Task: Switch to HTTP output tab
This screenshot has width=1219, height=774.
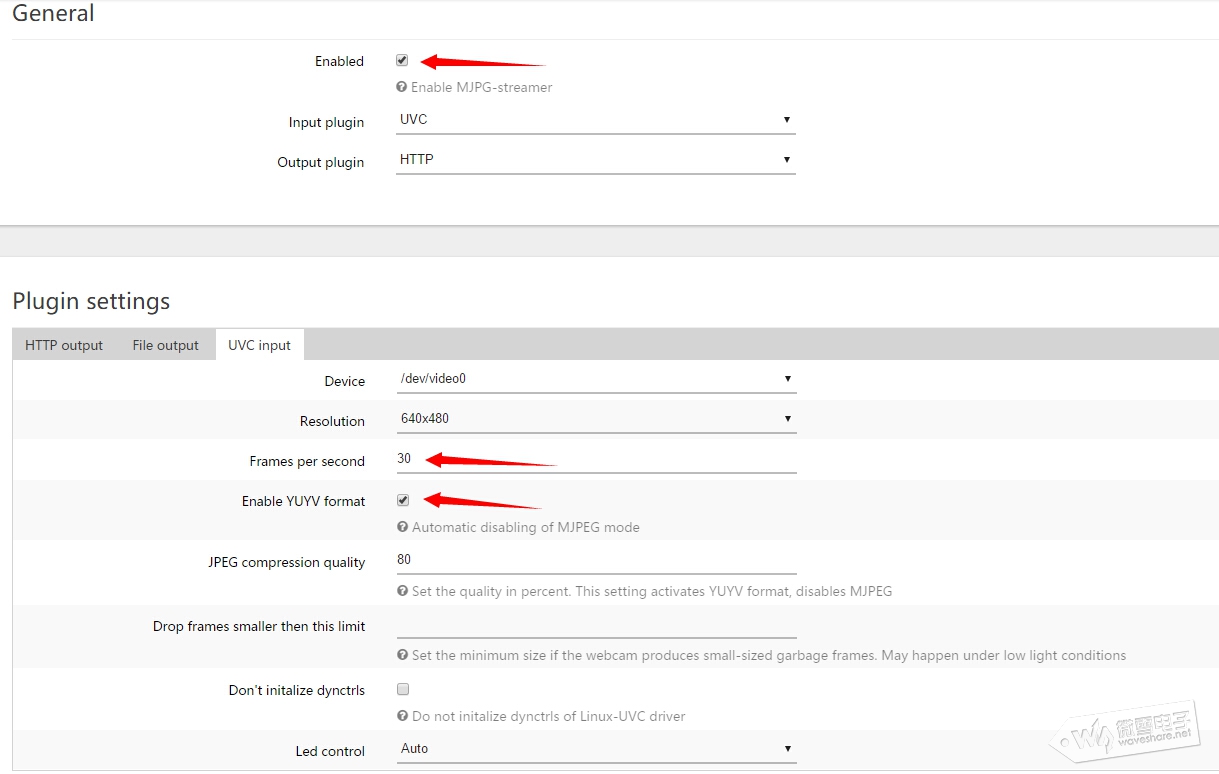Action: point(64,345)
